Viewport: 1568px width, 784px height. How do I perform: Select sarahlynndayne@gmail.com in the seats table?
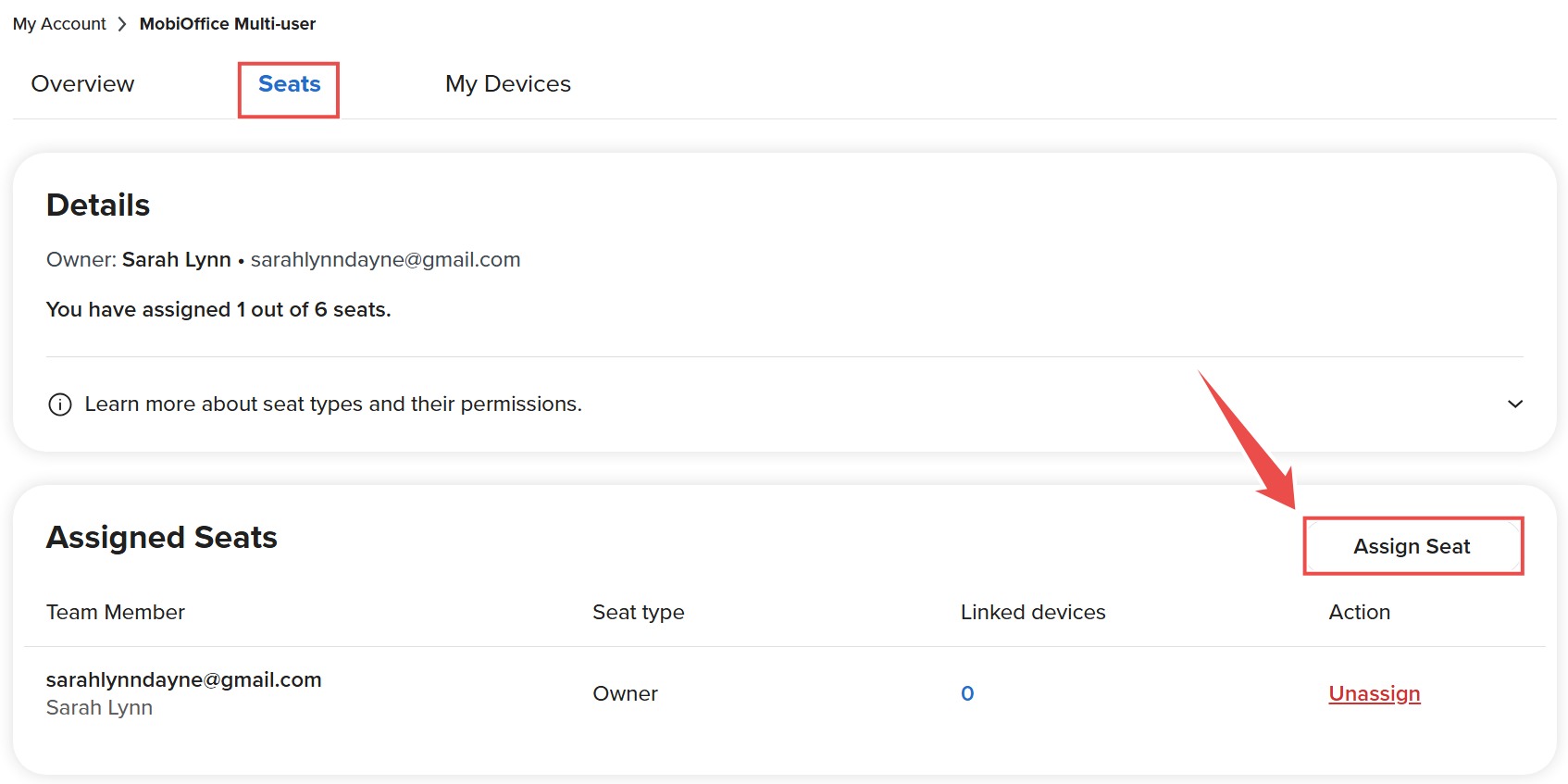(x=184, y=679)
